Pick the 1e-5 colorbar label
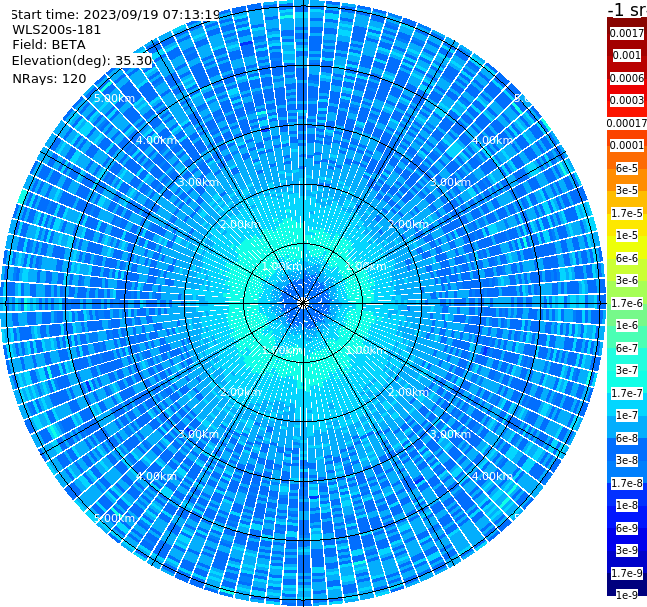Image resolution: width=647 pixels, height=607 pixels. click(x=627, y=235)
